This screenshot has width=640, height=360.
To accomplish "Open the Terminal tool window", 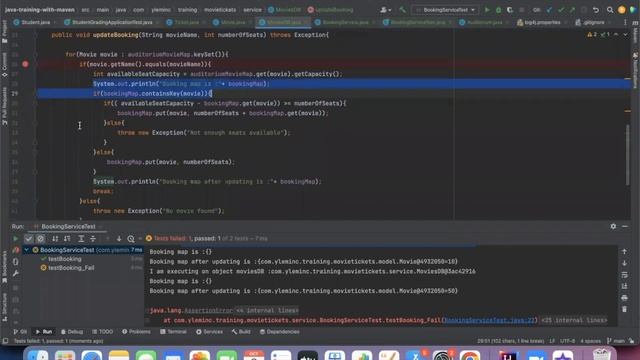I will click(x=173, y=332).
